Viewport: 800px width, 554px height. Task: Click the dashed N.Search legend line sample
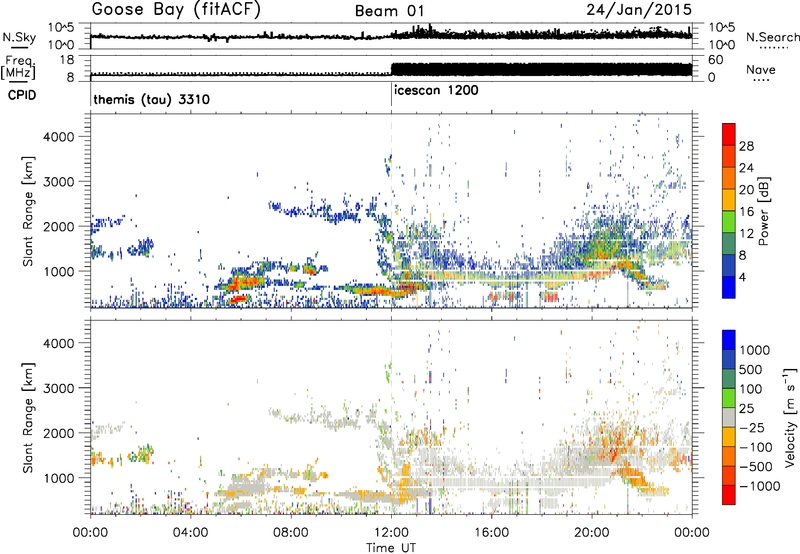point(773,48)
